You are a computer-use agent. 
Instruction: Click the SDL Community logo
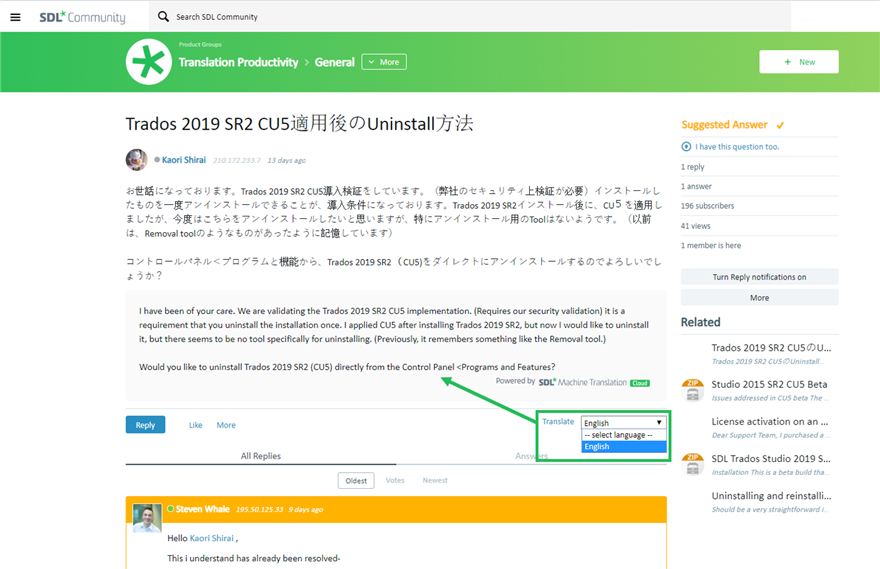click(x=82, y=17)
